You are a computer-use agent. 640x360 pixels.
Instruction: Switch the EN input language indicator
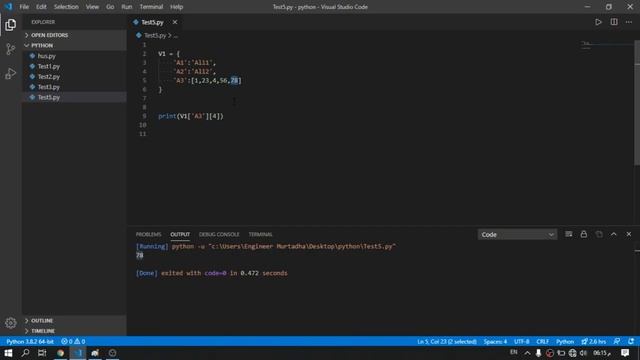tap(513, 352)
